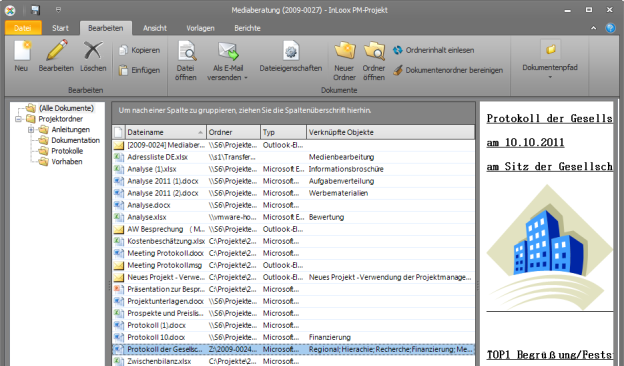Select Meeting Protokoll.docx
Image resolution: width=624 pixels, height=366 pixels.
tap(294, 253)
